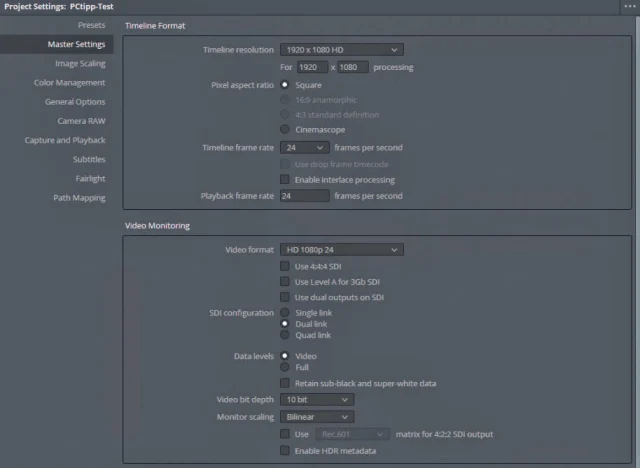The height and width of the screenshot is (468, 640).
Task: Check Use 4:4:4 SDI option
Action: (285, 267)
